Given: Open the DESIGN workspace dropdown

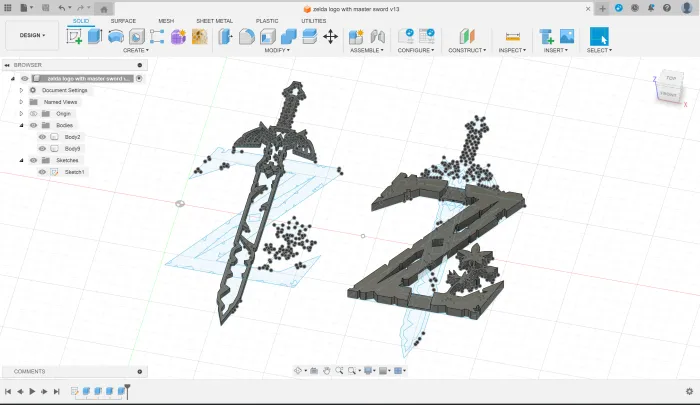Looking at the screenshot, I should coord(32,35).
